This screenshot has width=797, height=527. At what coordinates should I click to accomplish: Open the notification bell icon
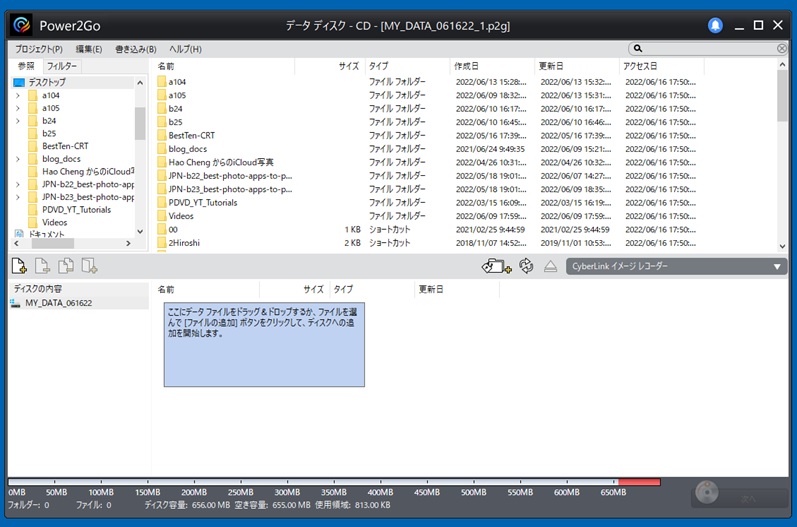point(715,25)
